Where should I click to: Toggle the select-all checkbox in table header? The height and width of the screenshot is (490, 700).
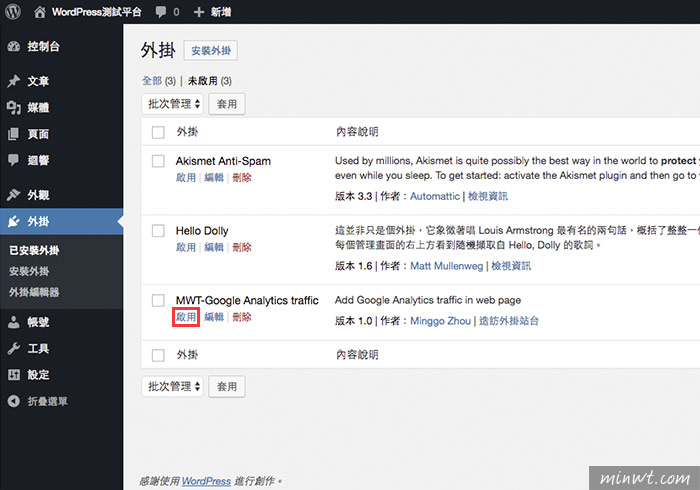coord(158,132)
